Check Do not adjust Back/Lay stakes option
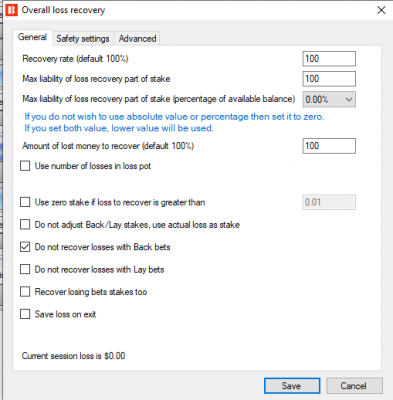 click(x=25, y=225)
